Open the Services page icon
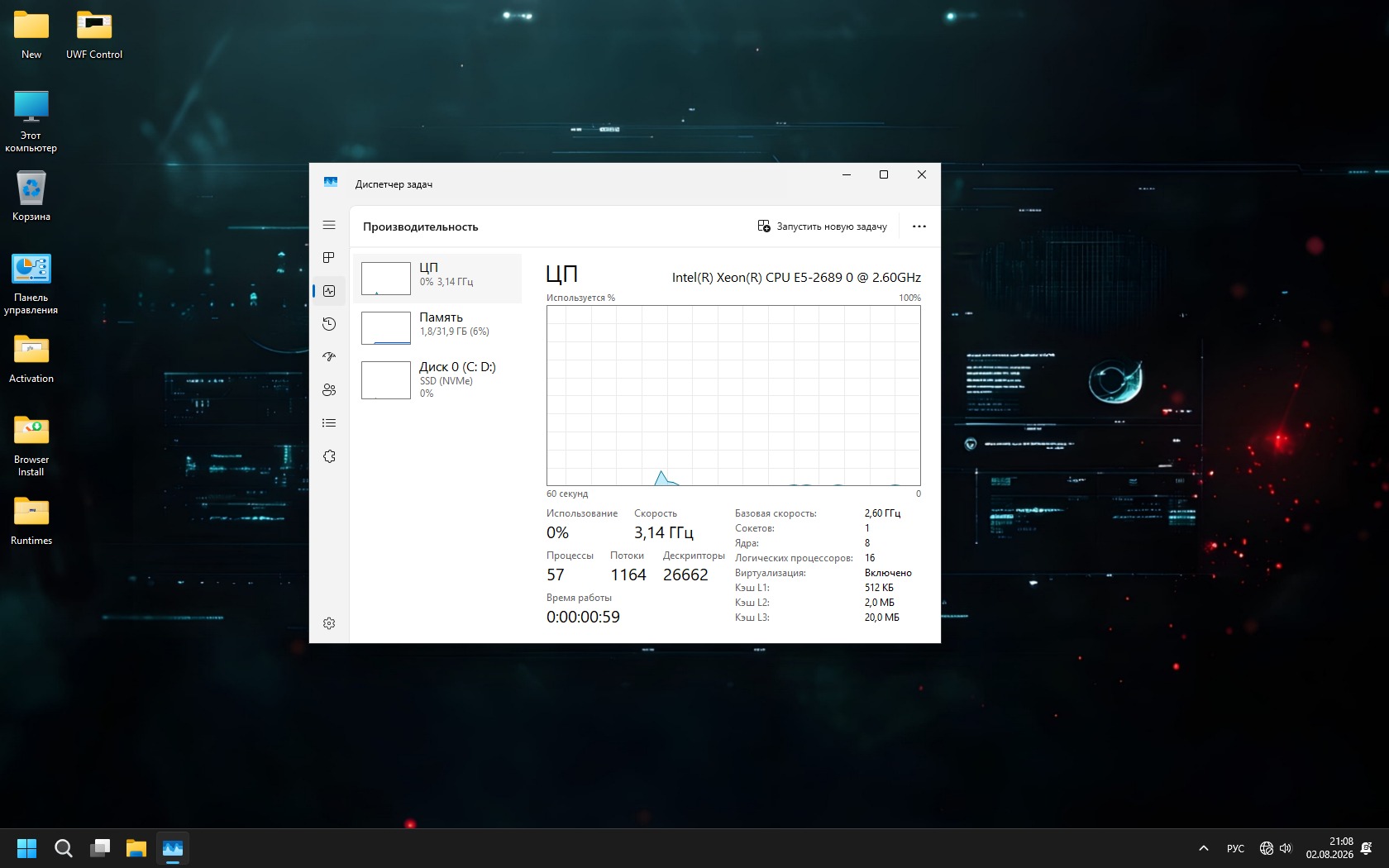This screenshot has width=1389, height=868. coord(329,456)
